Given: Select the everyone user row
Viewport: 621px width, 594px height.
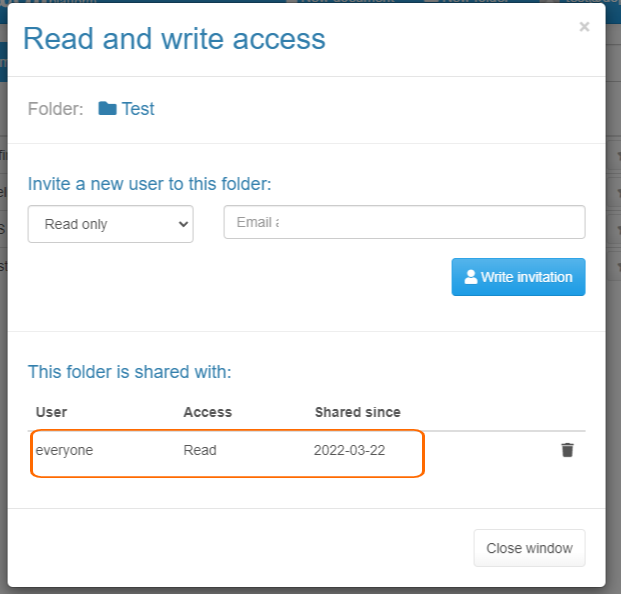Looking at the screenshot, I should click(x=306, y=450).
